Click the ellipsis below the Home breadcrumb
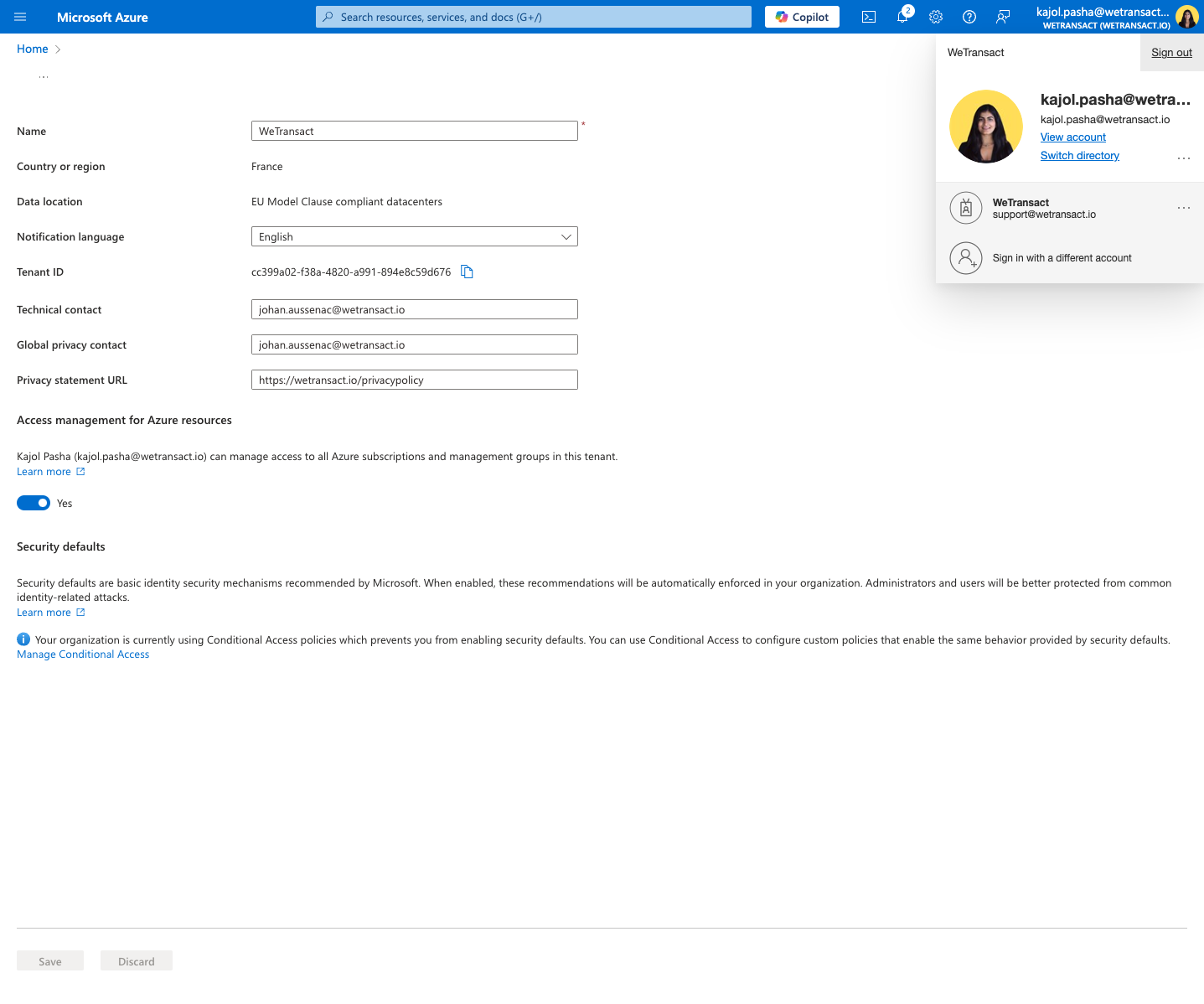 click(44, 77)
